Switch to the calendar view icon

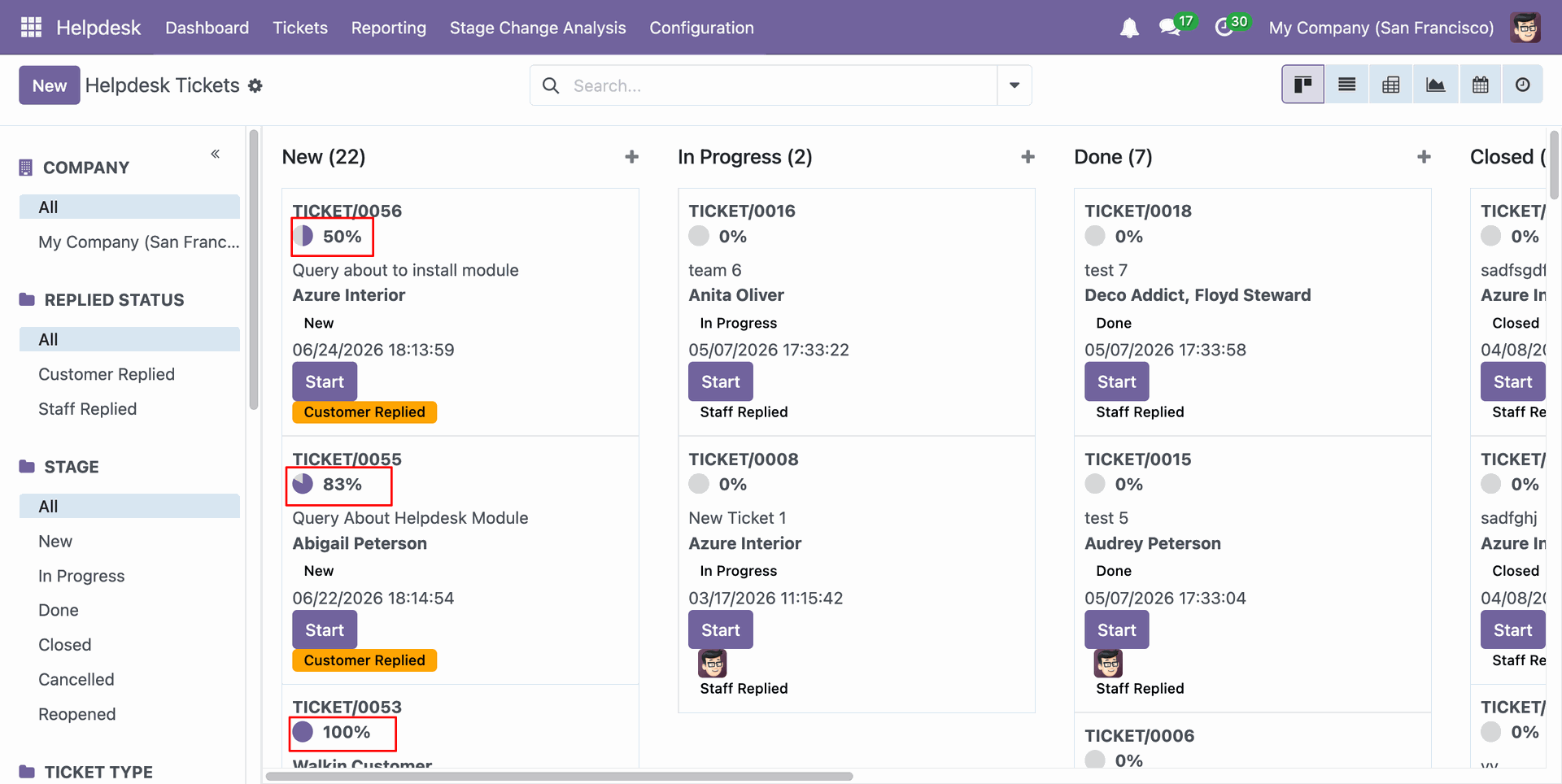pos(1481,85)
